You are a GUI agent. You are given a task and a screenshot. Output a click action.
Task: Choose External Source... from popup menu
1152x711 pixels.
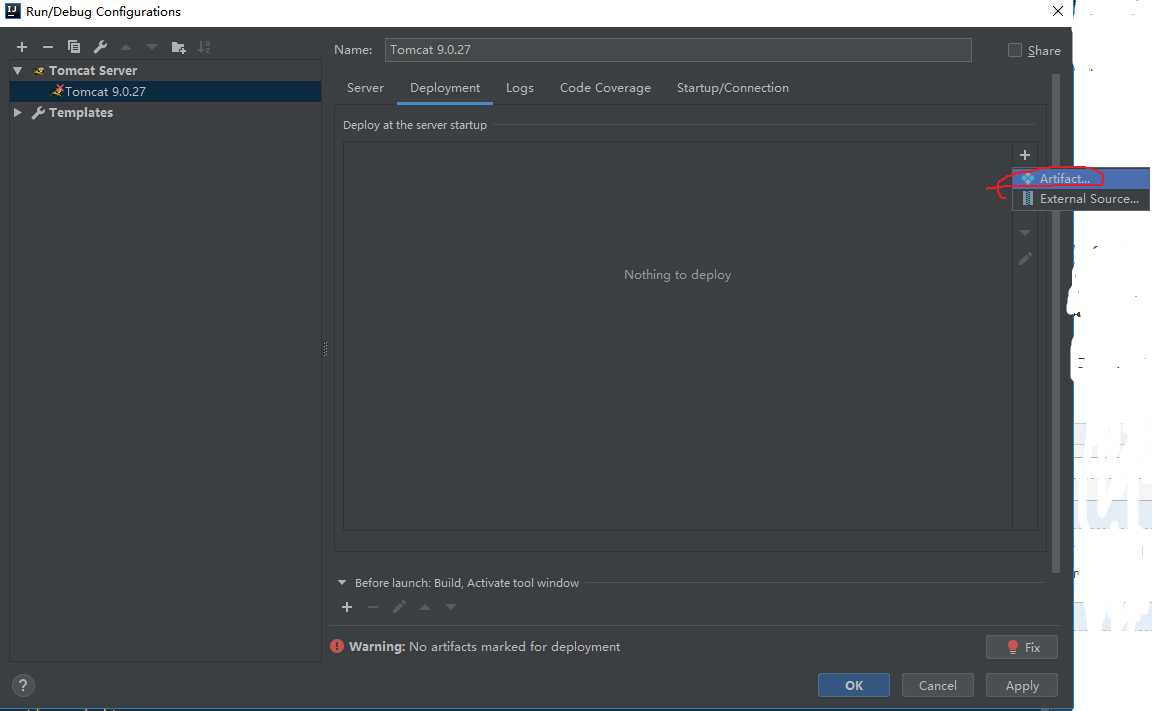[x=1081, y=199]
